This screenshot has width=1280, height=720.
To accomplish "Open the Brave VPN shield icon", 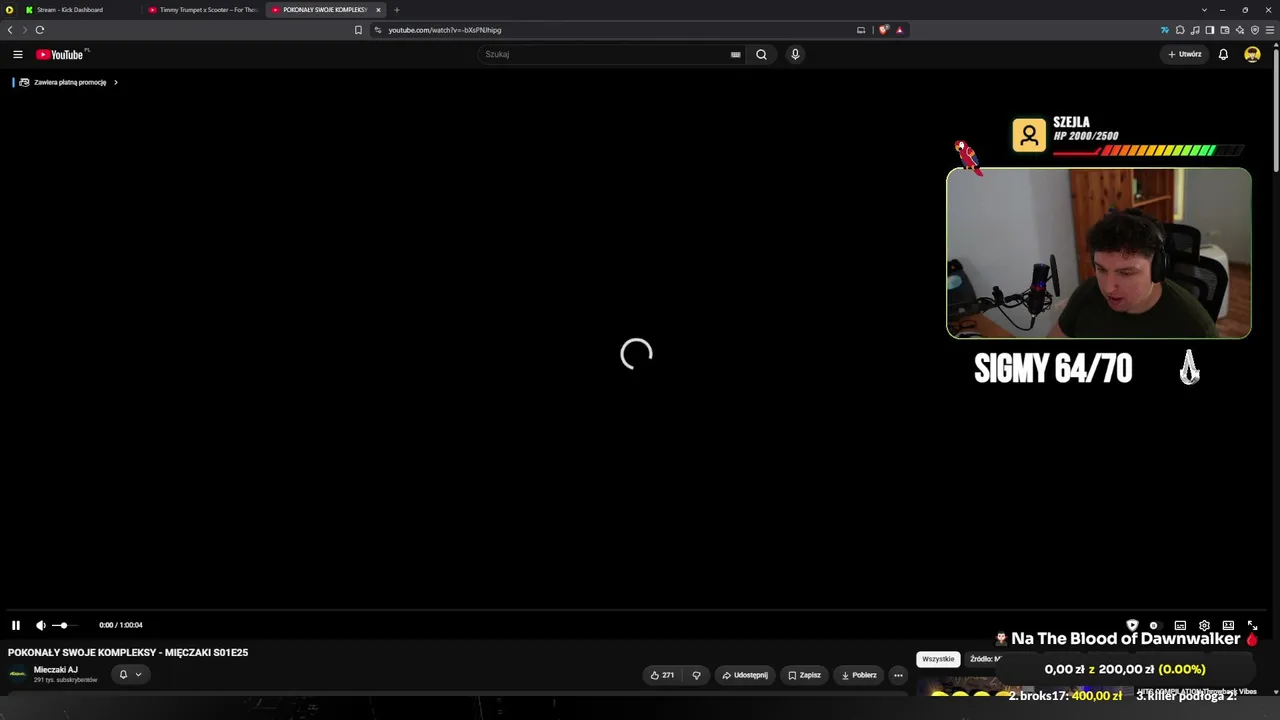I will tap(1255, 30).
